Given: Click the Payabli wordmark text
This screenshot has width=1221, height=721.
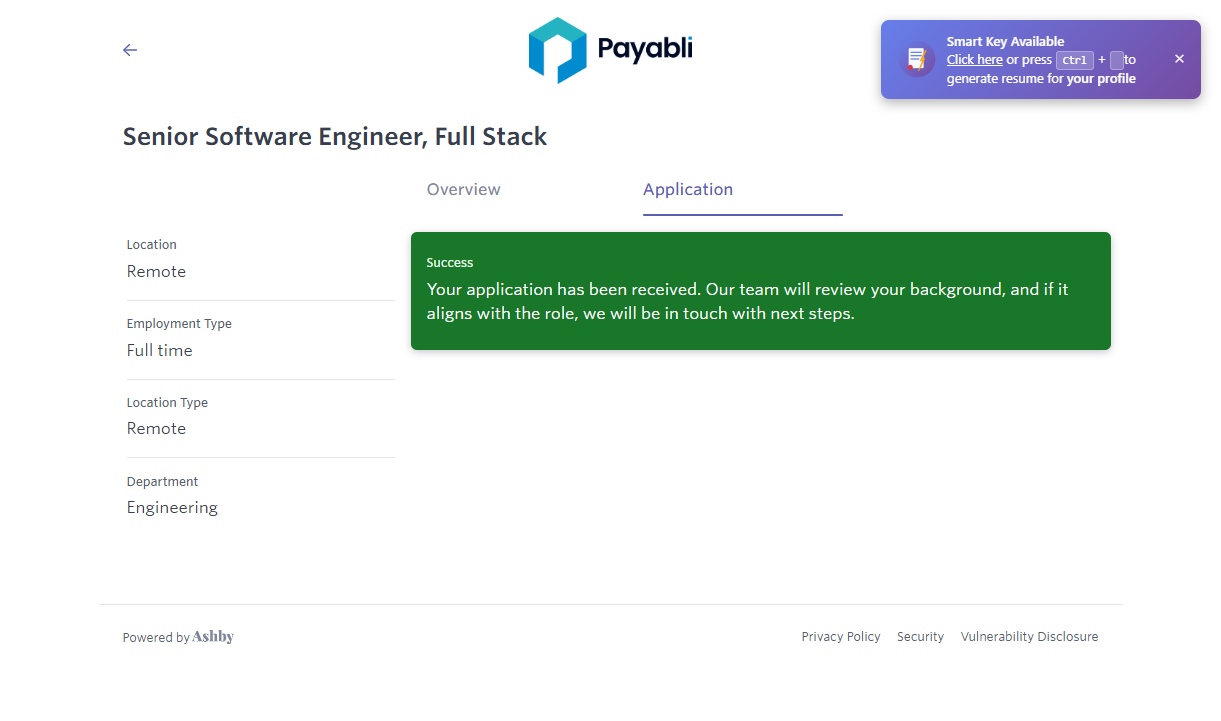Looking at the screenshot, I should pyautogui.click(x=644, y=49).
